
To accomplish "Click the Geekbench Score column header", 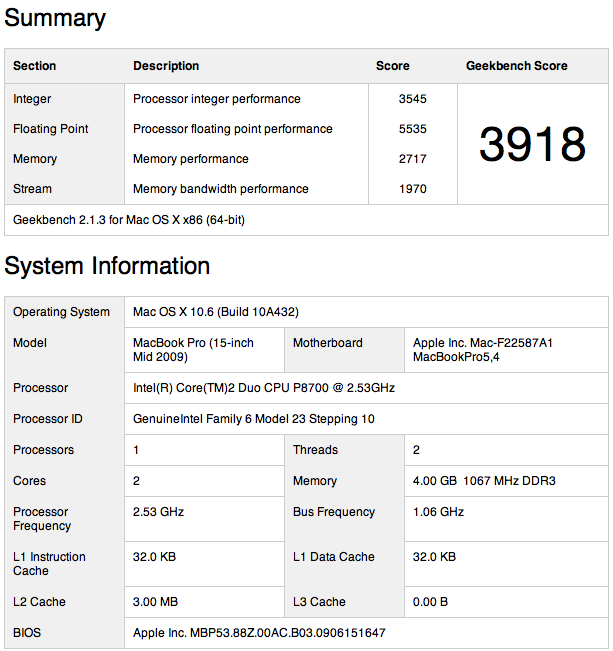I will (x=516, y=66).
